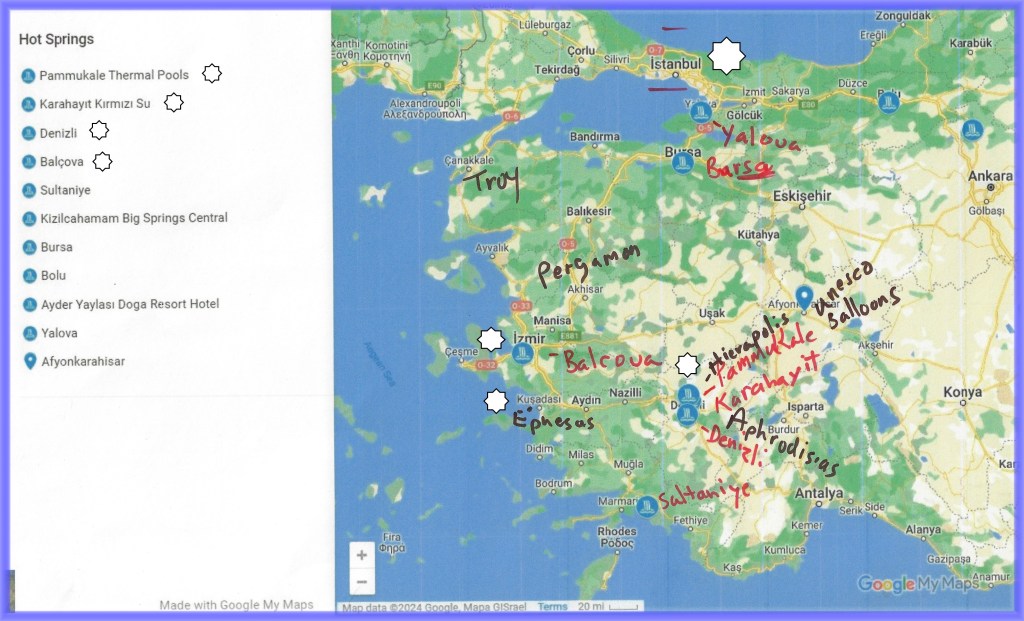Click the Google My Maps logo
The image size is (1024, 621).
tap(917, 584)
